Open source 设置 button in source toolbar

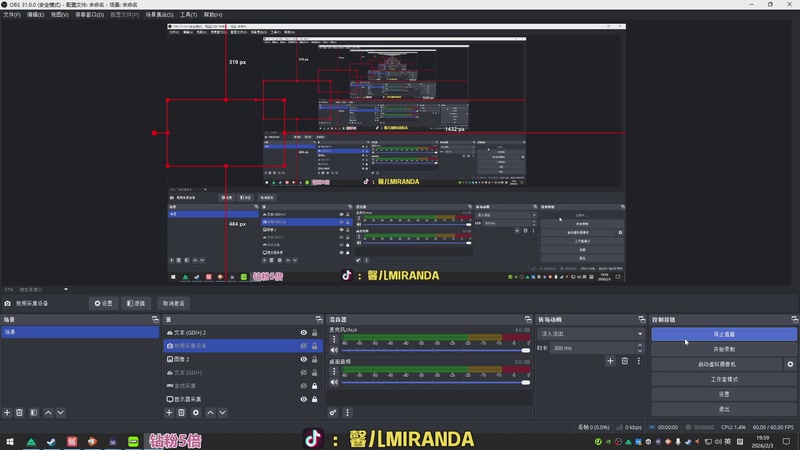click(104, 303)
